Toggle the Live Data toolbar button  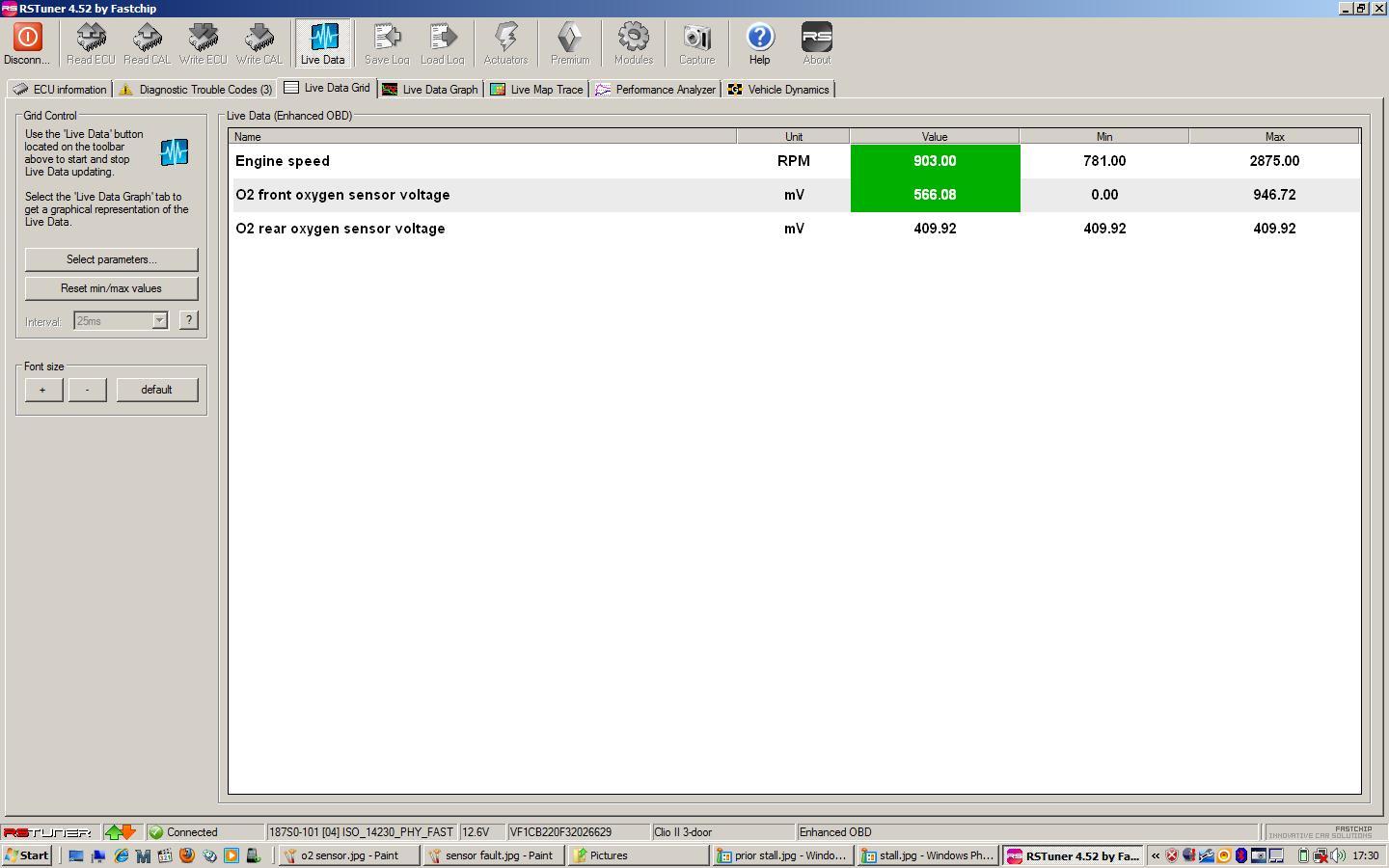pyautogui.click(x=322, y=43)
